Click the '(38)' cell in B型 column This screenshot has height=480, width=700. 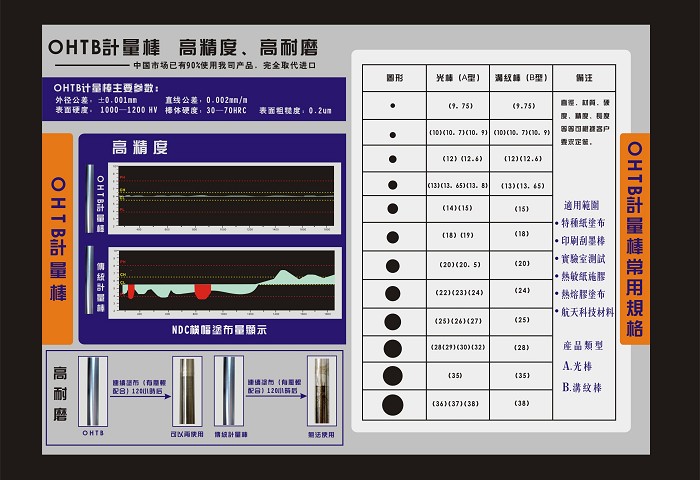tap(522, 403)
